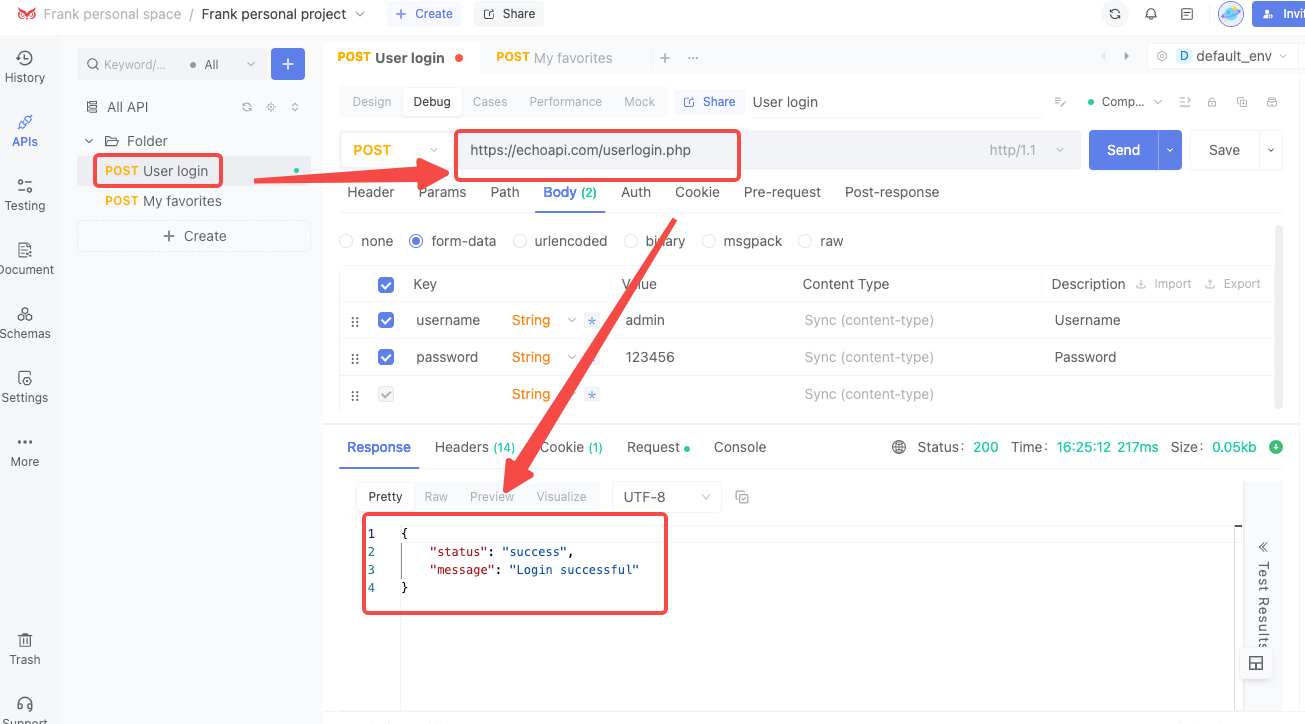Open the UTF-8 encoding dropdown
The width and height of the screenshot is (1305, 724).
point(666,497)
